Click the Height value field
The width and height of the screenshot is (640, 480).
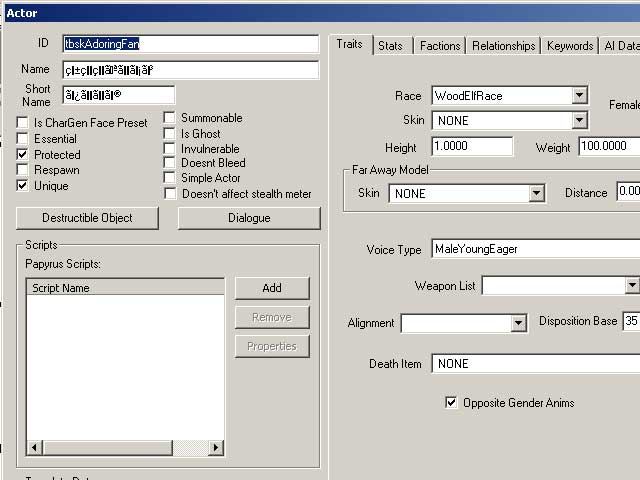[472, 146]
